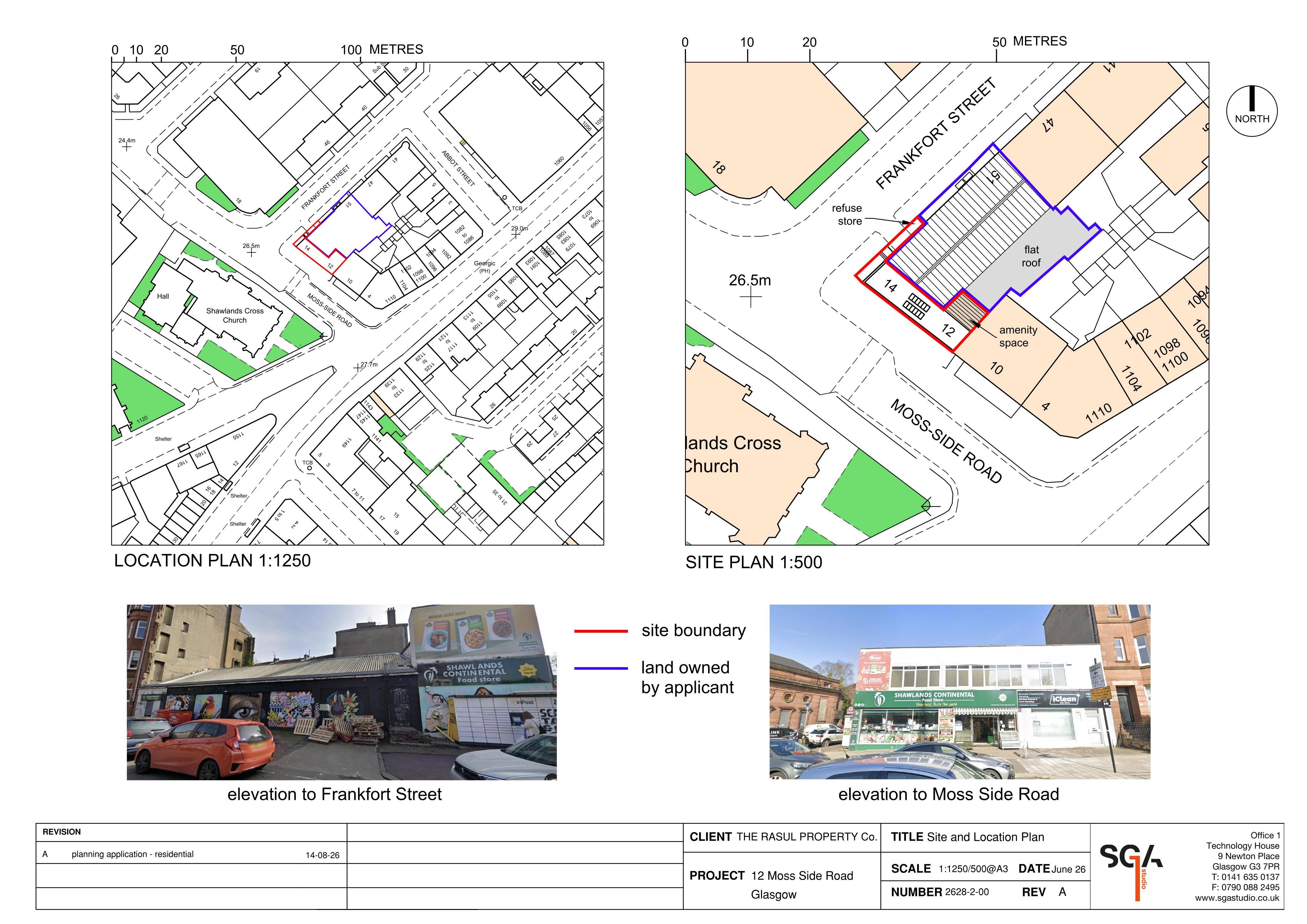The width and height of the screenshot is (1307, 924).
Task: Click the drawing NUMBER '2628-2-00'
Action: 967,892
